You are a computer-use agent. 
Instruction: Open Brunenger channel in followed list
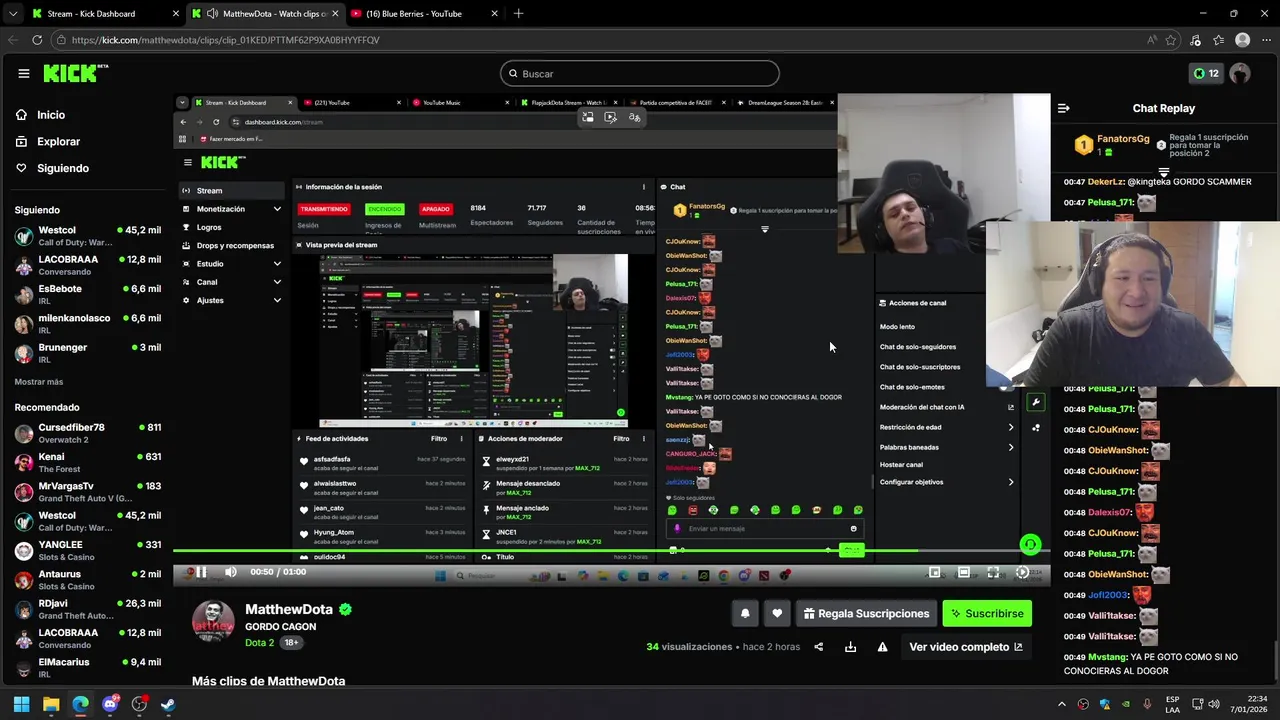[88, 353]
